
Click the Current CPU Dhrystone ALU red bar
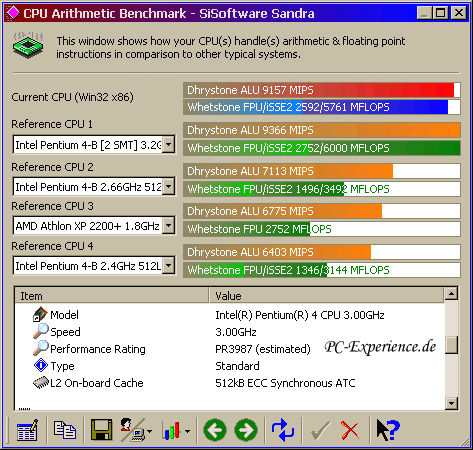(x=322, y=90)
